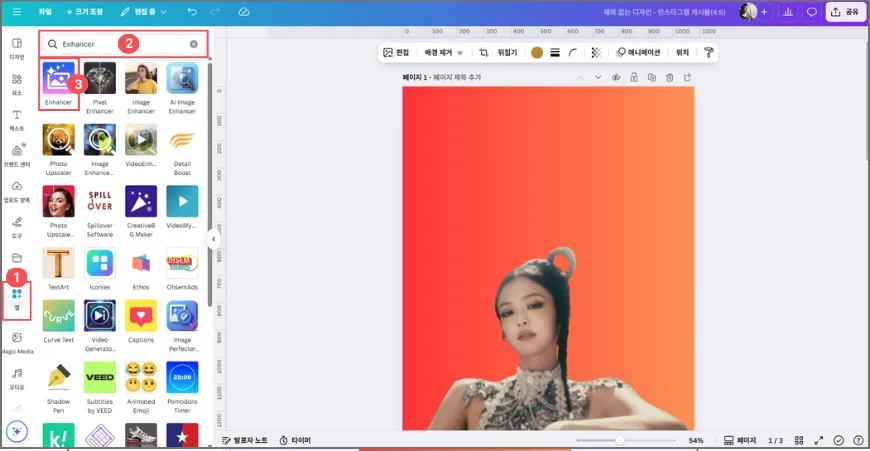Open the VideoMy... app

[x=182, y=207]
